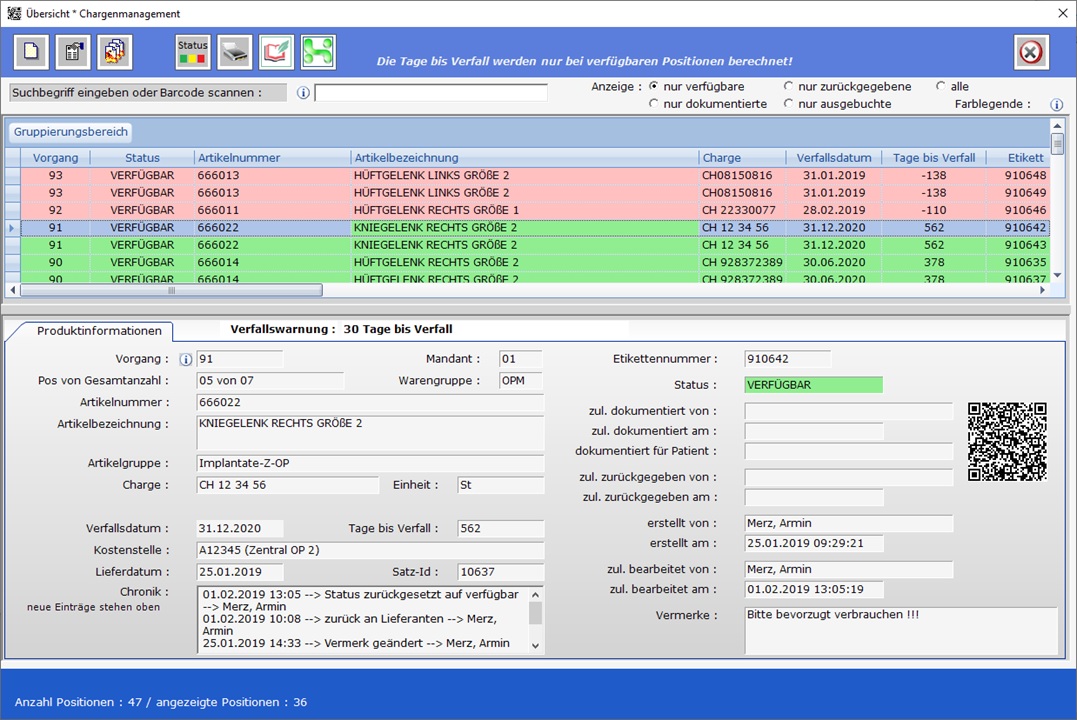This screenshot has width=1077, height=720.
Task: Click the row selector arrow of selected row
Action: pyautogui.click(x=12, y=227)
